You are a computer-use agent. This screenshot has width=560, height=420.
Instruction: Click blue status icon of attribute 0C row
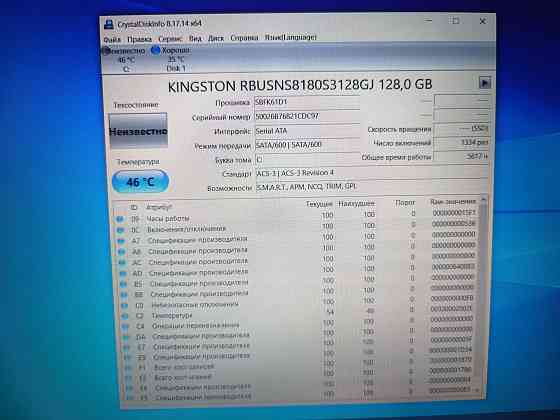(120, 230)
